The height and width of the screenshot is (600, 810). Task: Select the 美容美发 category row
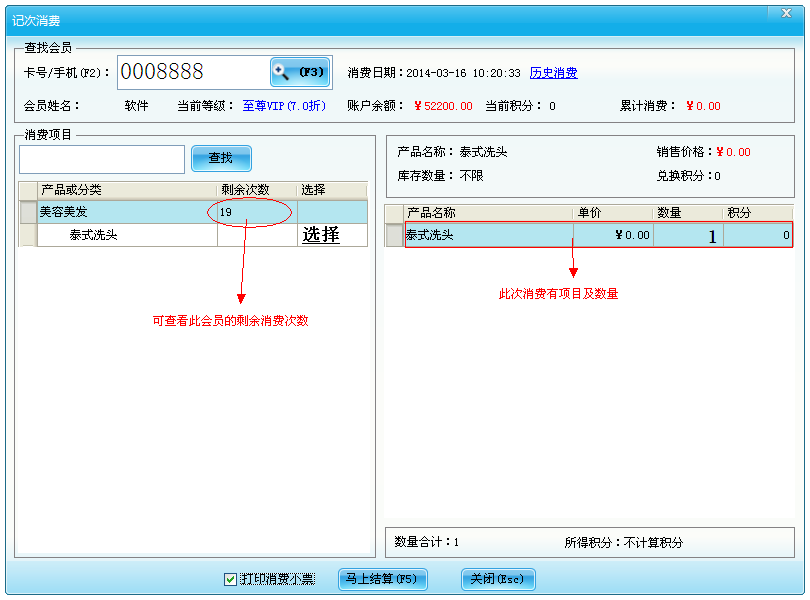[x=202, y=212]
